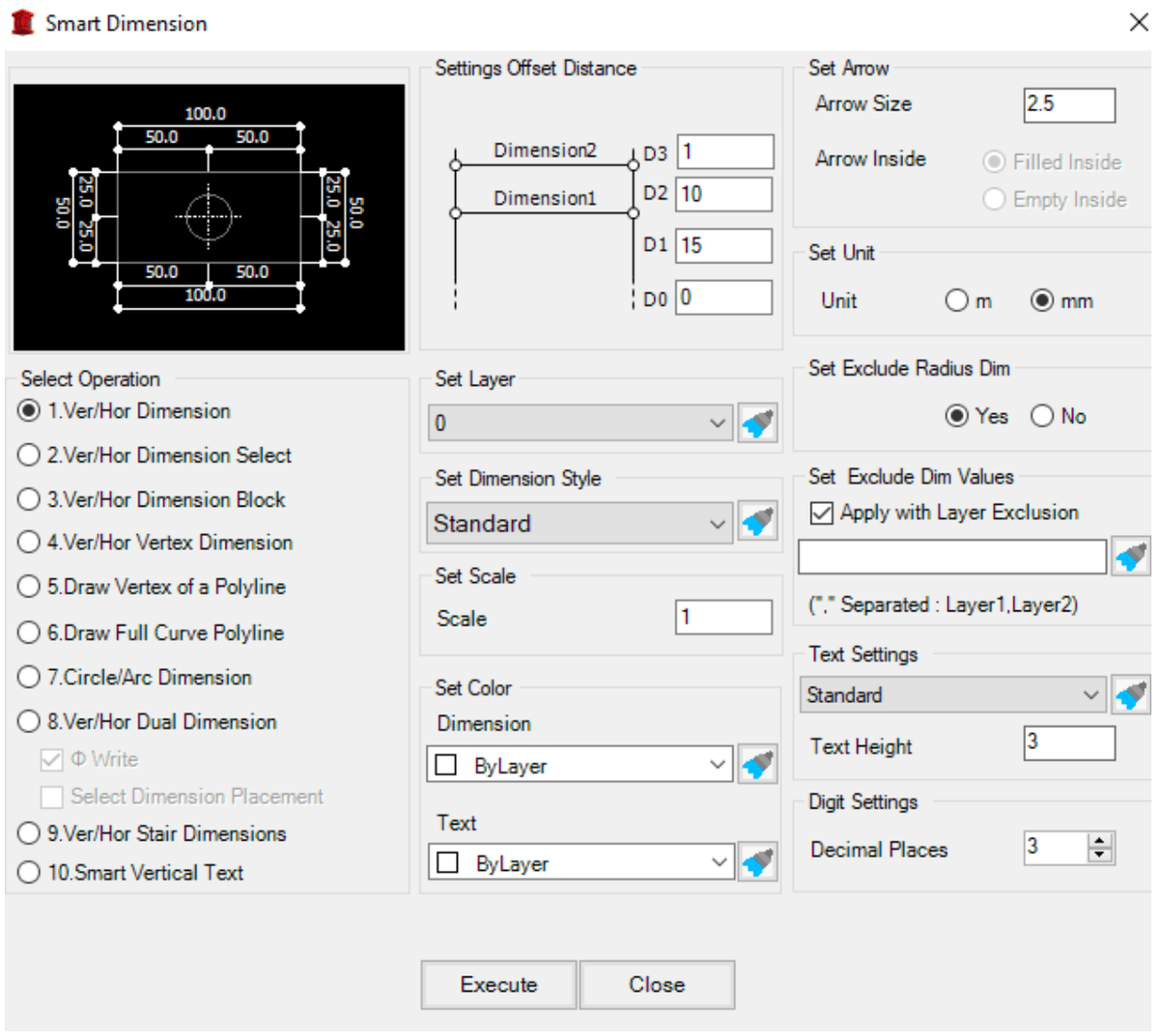Open the Set Layer dropdown
The height and width of the screenshot is (1036, 1159).
pos(717,423)
